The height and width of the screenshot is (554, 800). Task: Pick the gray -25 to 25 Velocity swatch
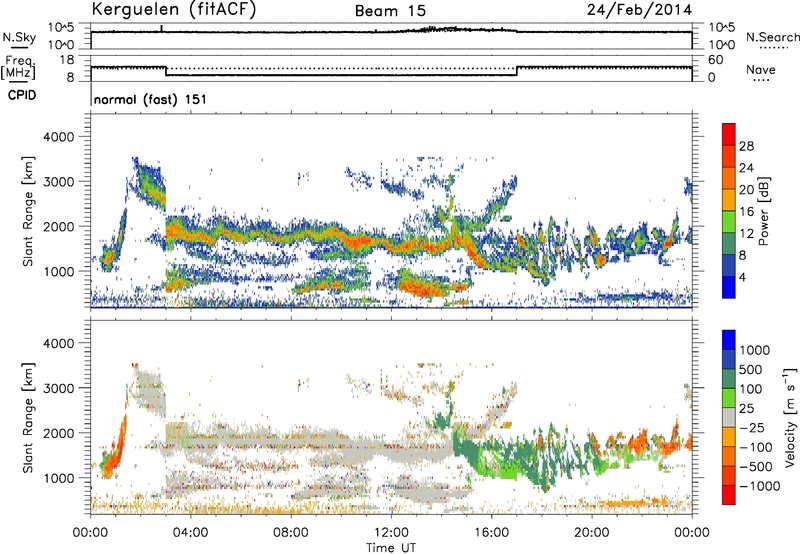(729, 417)
